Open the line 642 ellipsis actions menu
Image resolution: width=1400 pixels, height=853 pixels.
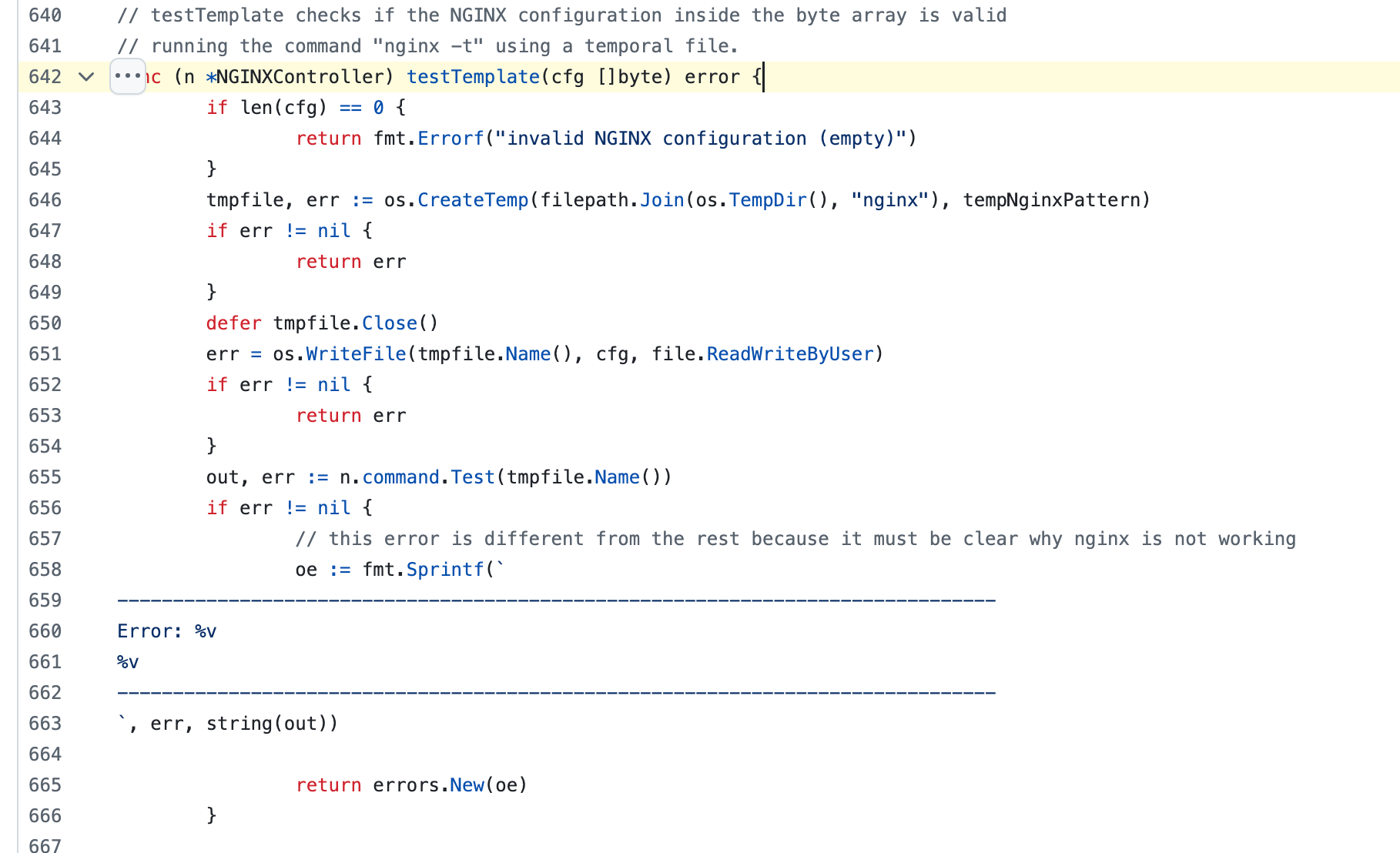[127, 76]
